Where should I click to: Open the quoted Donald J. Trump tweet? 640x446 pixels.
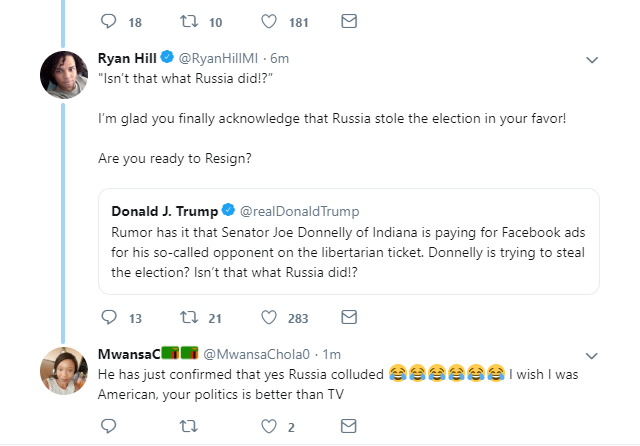coord(349,242)
